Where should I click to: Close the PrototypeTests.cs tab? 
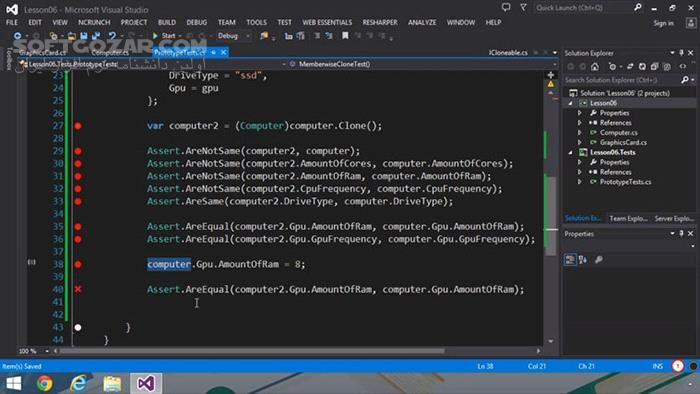[224, 52]
